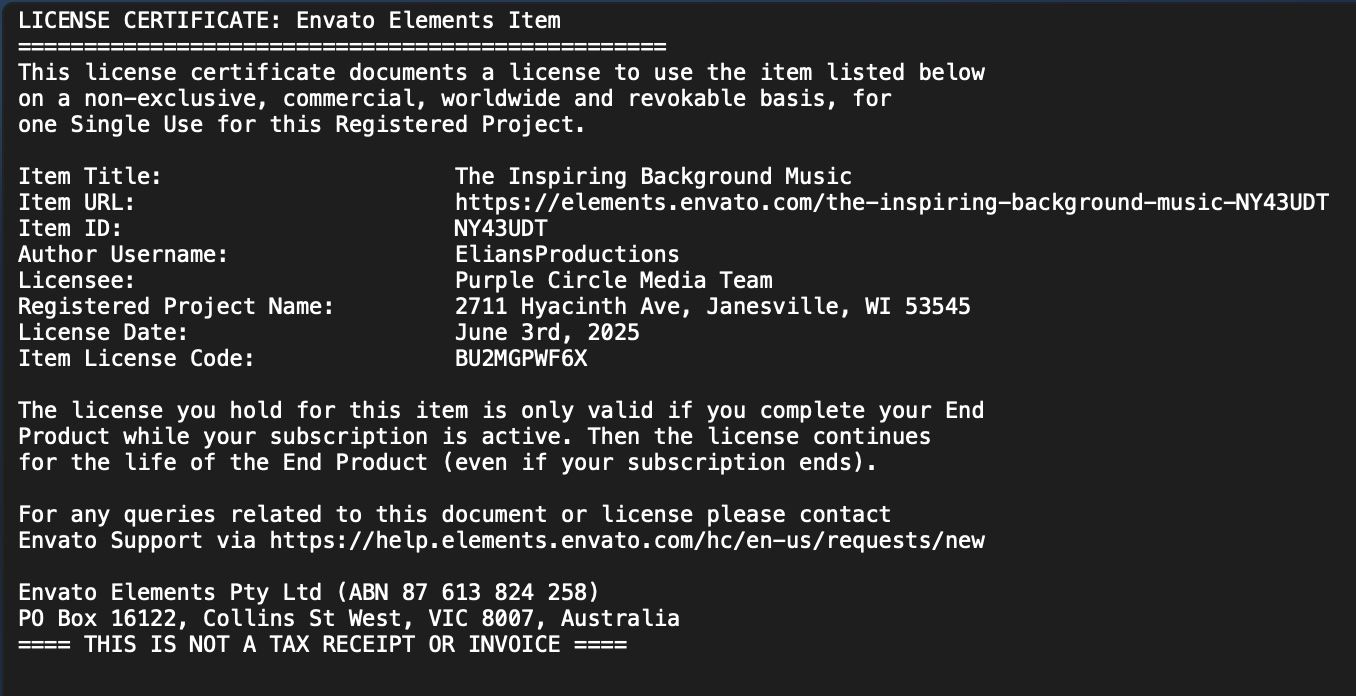The width and height of the screenshot is (1356, 696).
Task: Click the Item ID value NY43UDT
Action: point(501,229)
